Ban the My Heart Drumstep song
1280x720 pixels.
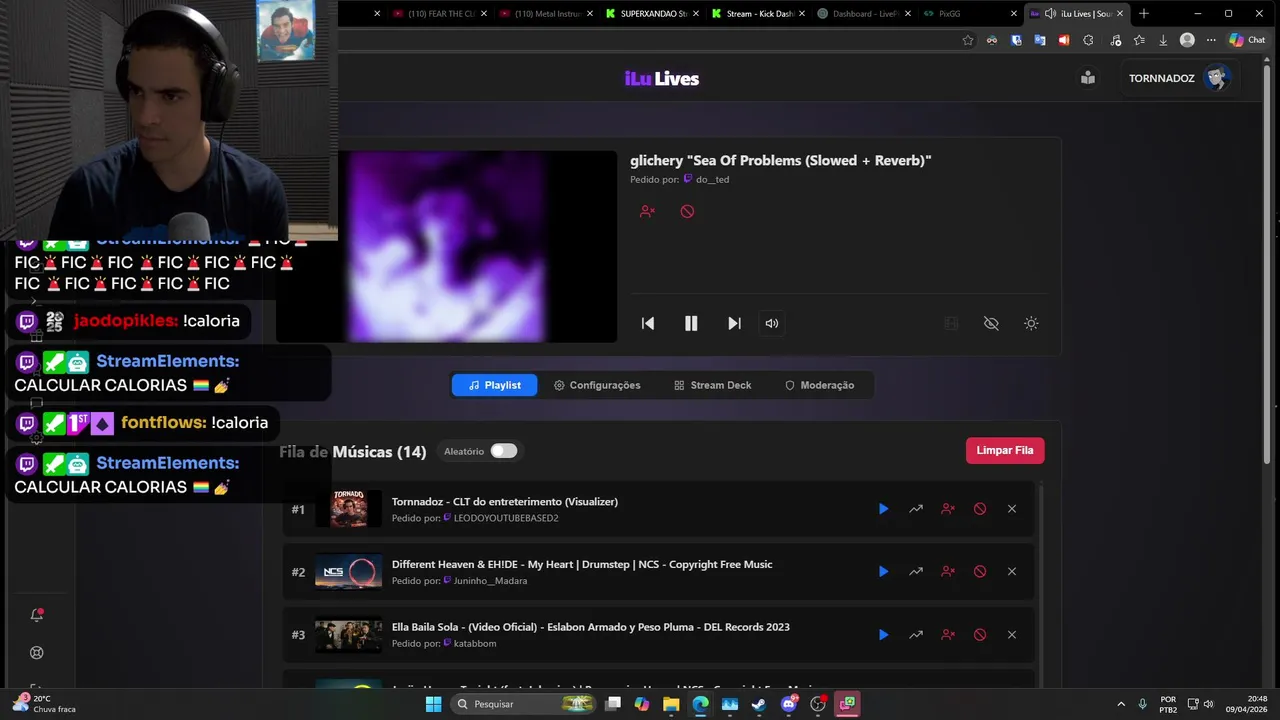tap(980, 572)
